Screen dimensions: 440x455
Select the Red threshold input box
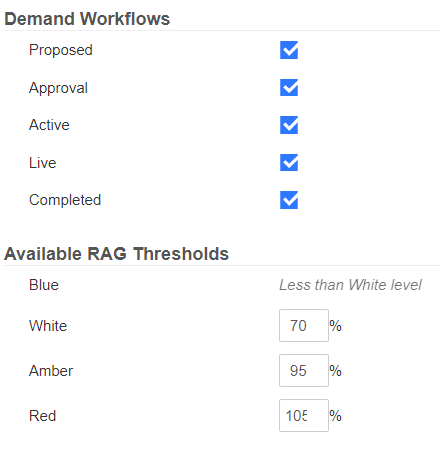point(304,415)
